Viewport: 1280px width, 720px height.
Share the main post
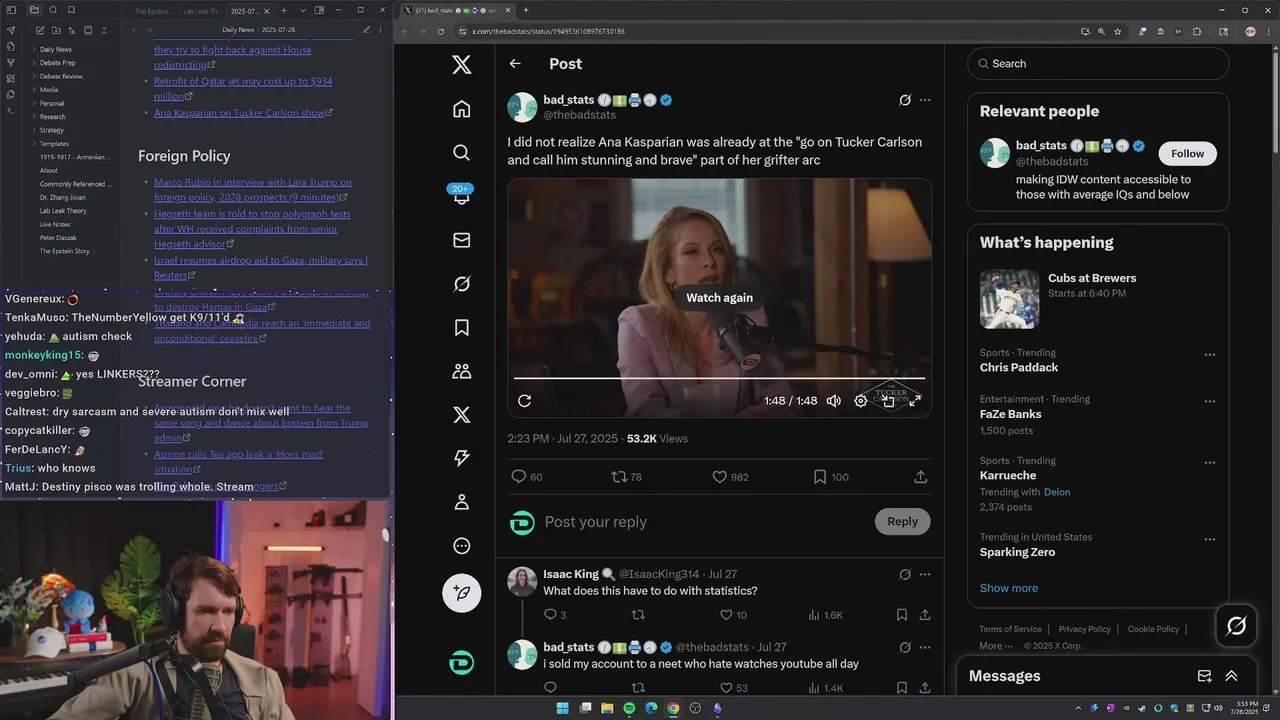[x=920, y=477]
